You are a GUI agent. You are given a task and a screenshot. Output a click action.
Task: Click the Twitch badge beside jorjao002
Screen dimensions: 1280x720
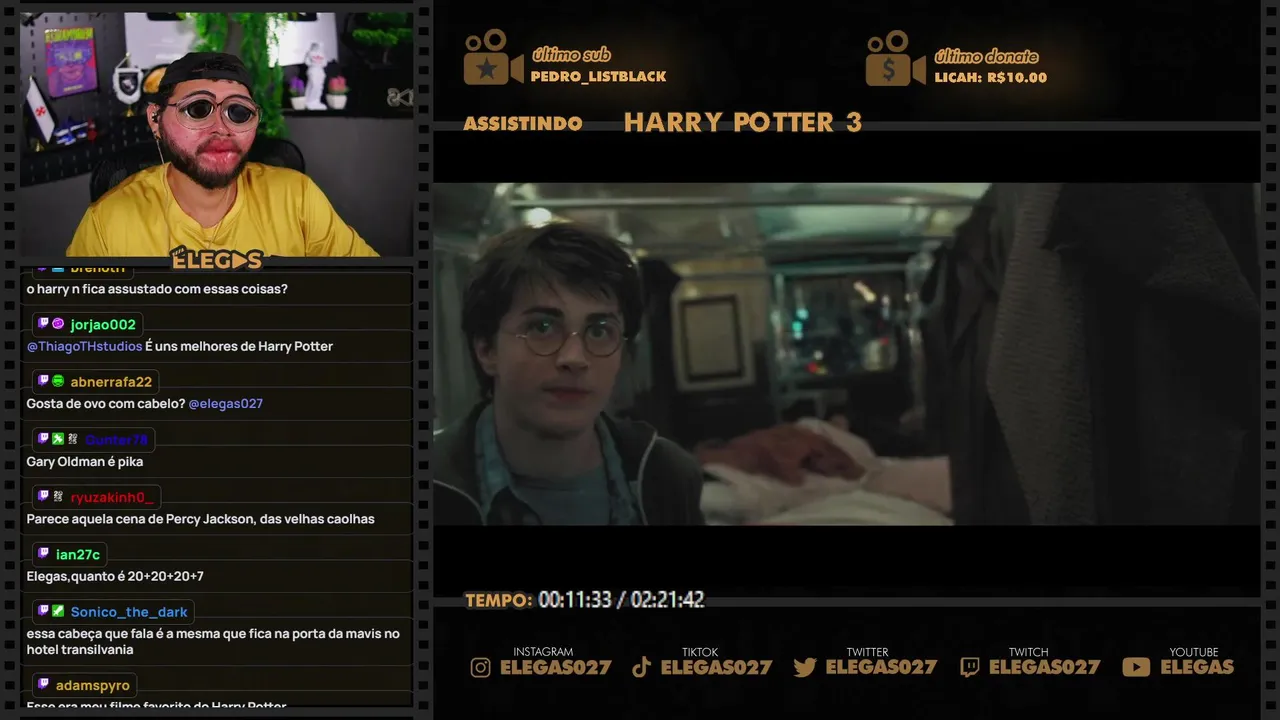click(x=43, y=324)
